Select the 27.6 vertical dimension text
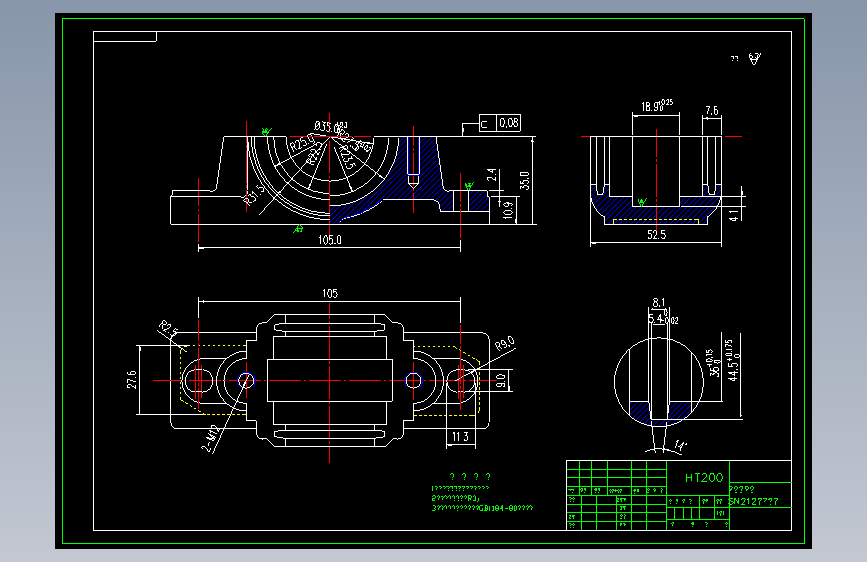 [132, 379]
